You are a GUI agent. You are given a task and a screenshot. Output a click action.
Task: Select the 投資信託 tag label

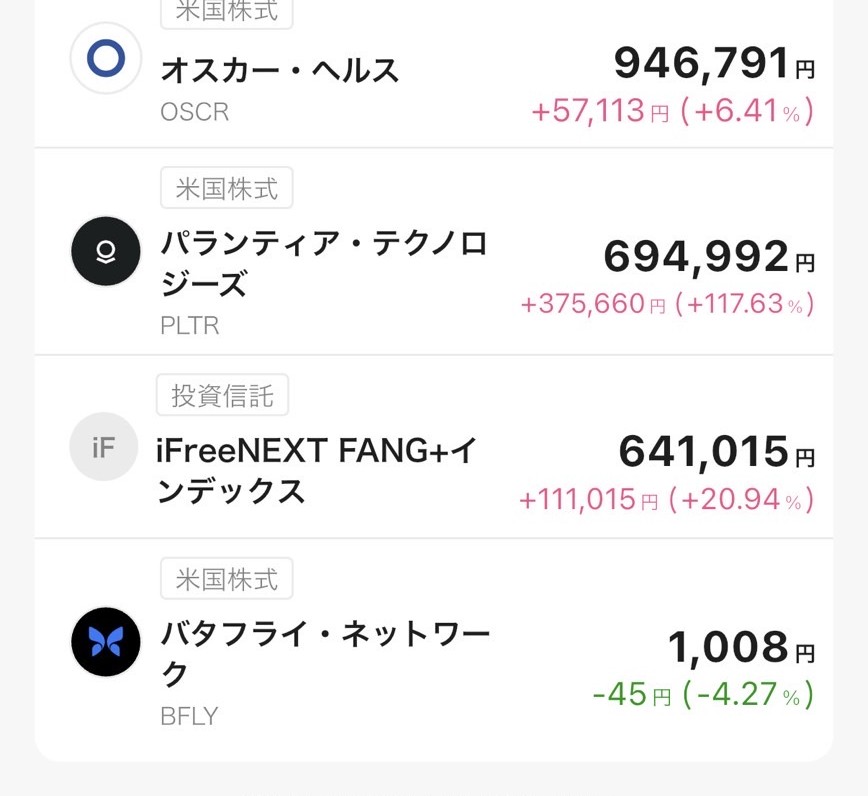point(222,395)
